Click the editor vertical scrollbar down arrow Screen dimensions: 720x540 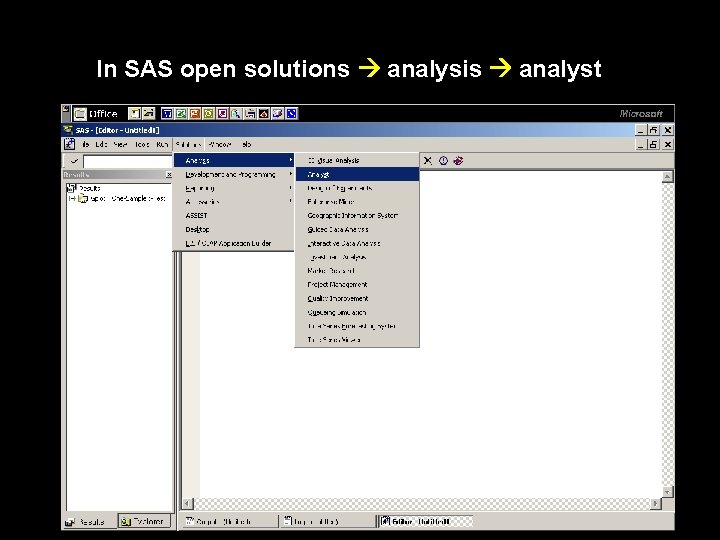coord(668,491)
